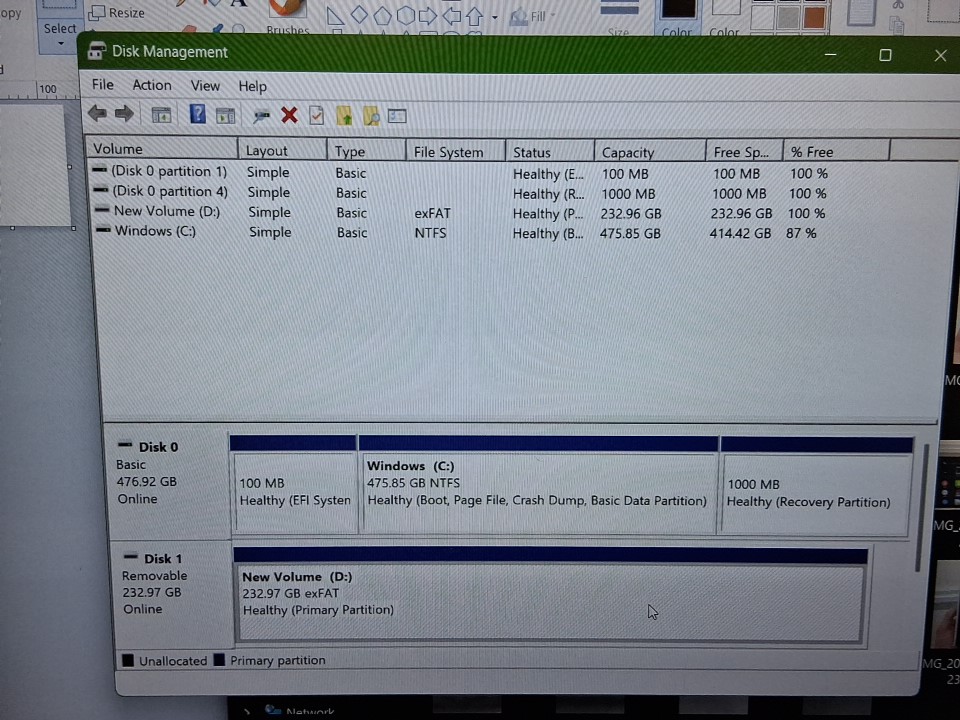Click the Disk Management title bar app icon
The image size is (960, 720).
(x=97, y=51)
